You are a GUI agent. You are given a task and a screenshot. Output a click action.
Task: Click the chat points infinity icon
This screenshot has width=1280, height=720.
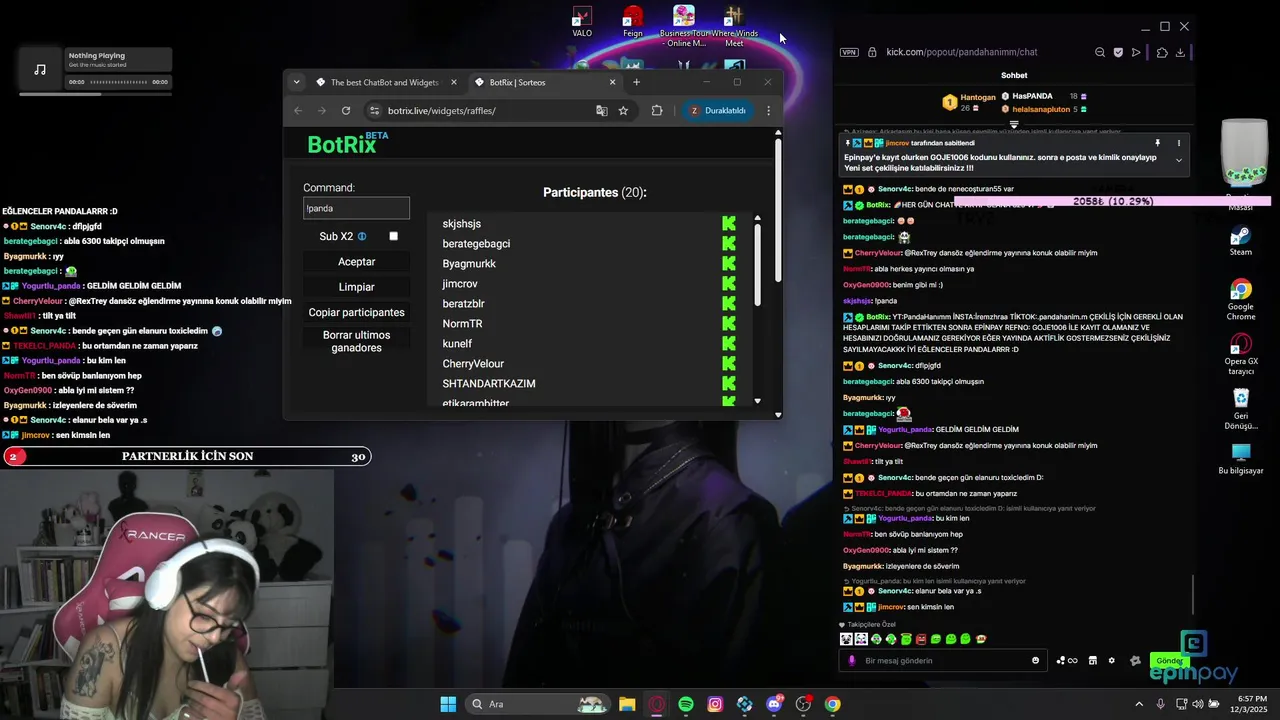(x=1069, y=660)
